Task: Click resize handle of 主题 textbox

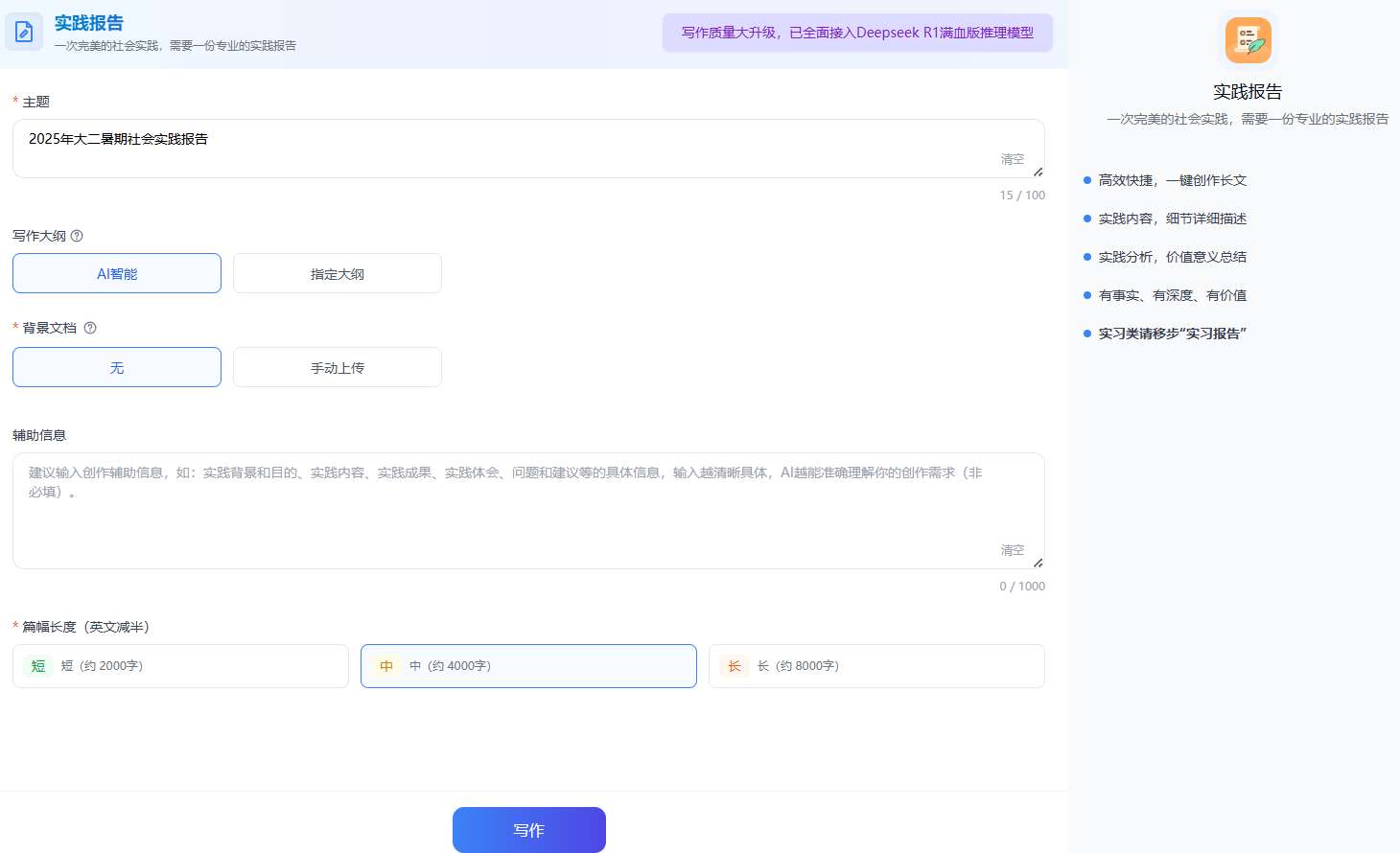Action: 1038,172
